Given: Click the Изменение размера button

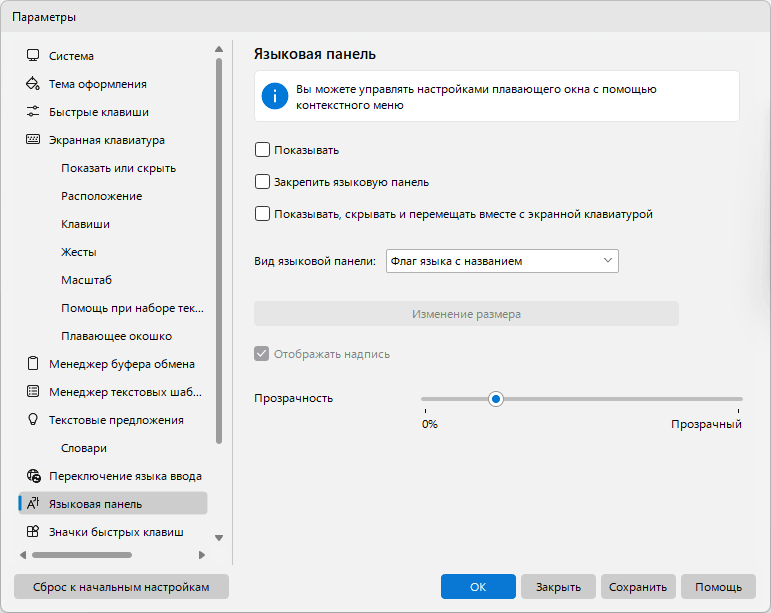Looking at the screenshot, I should (x=466, y=314).
